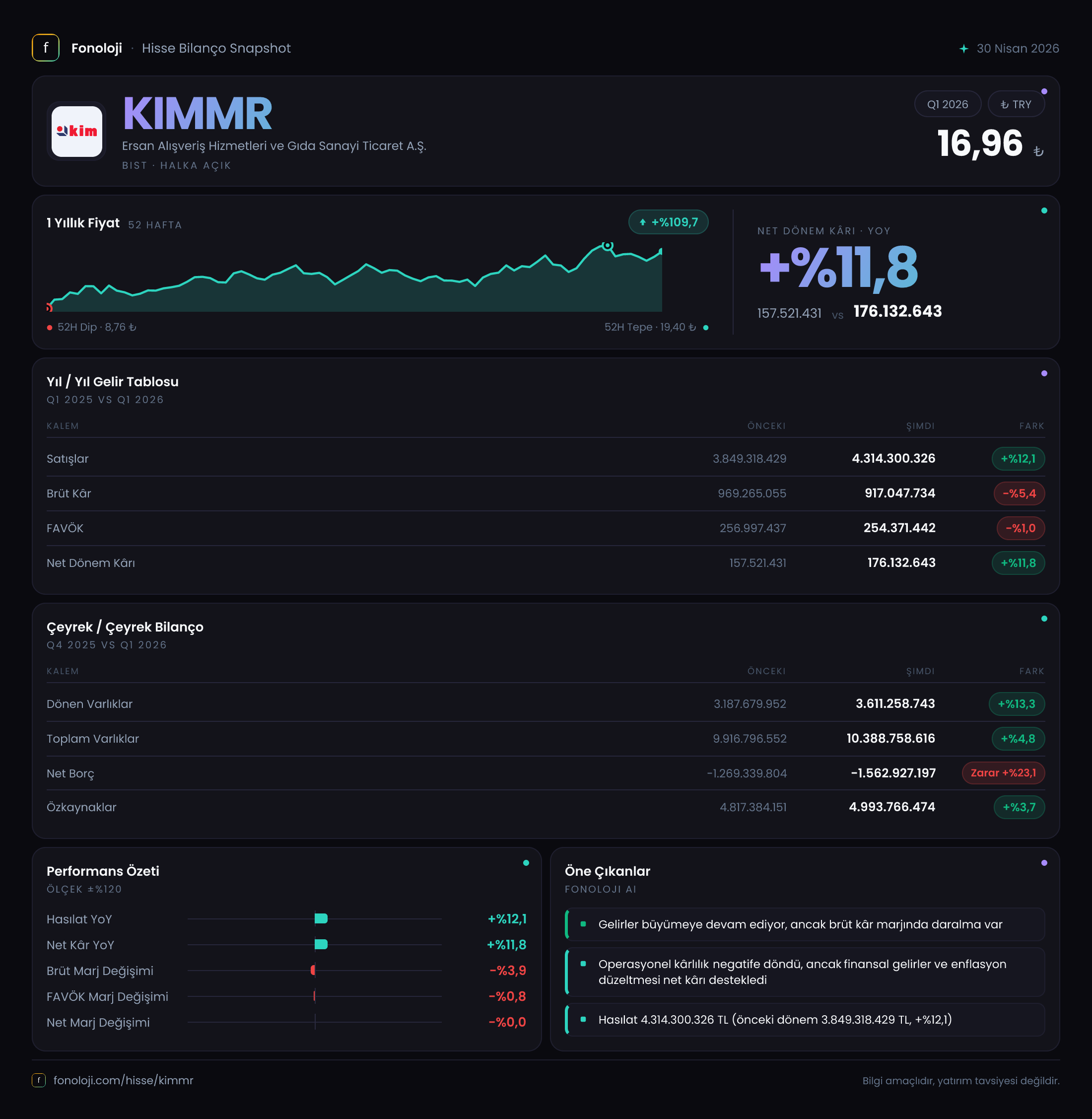Click the +%109,7 yearly change badge
This screenshot has width=1092, height=1119.
click(x=668, y=222)
